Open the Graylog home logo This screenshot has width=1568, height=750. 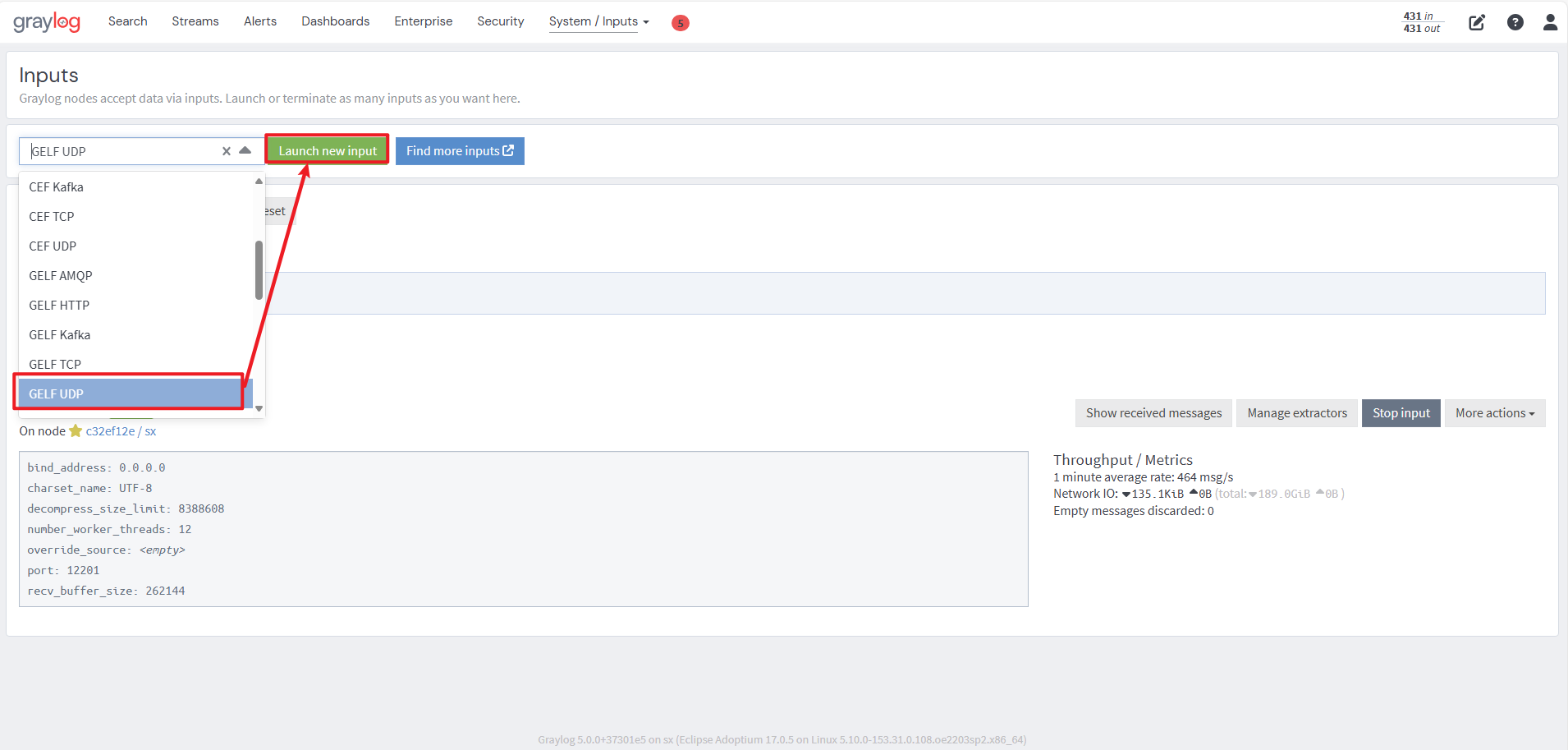tap(47, 22)
